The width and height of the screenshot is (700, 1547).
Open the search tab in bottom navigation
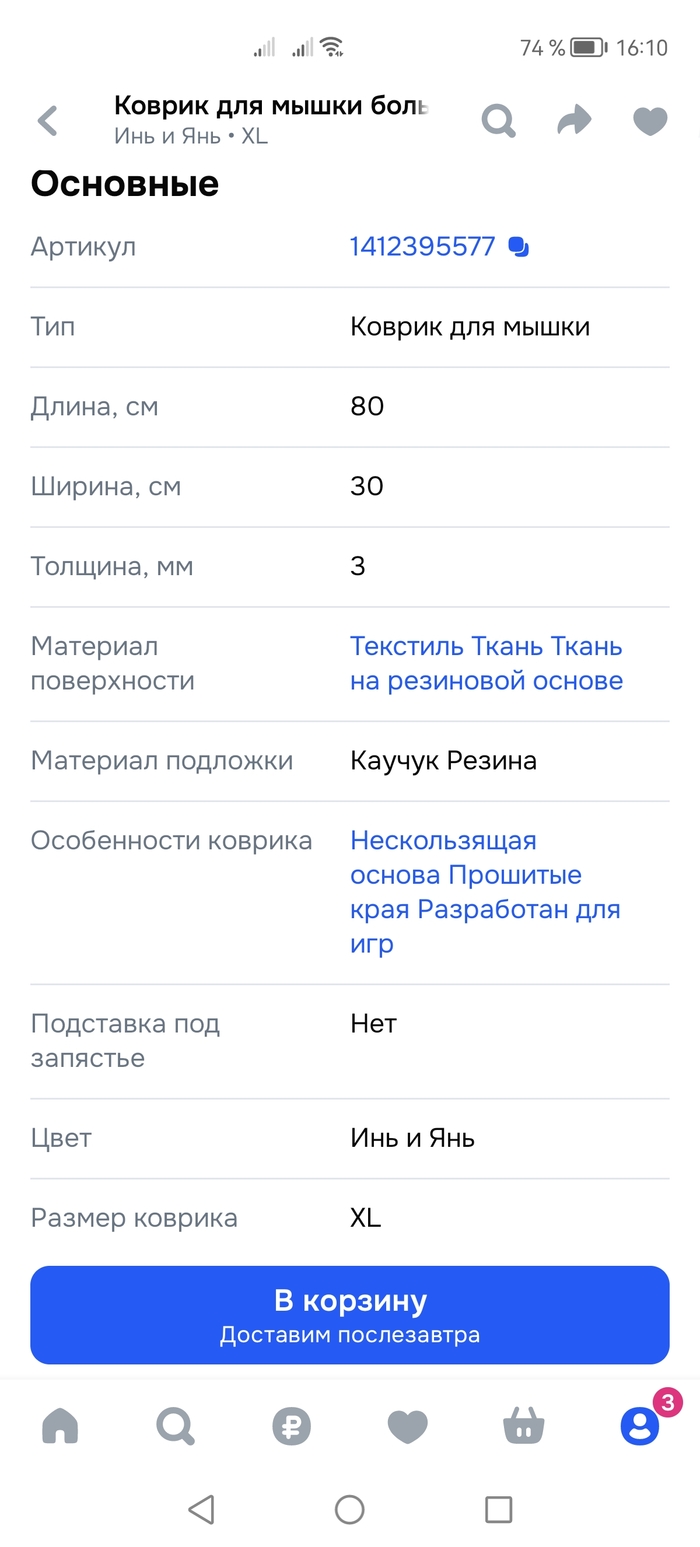click(175, 1426)
